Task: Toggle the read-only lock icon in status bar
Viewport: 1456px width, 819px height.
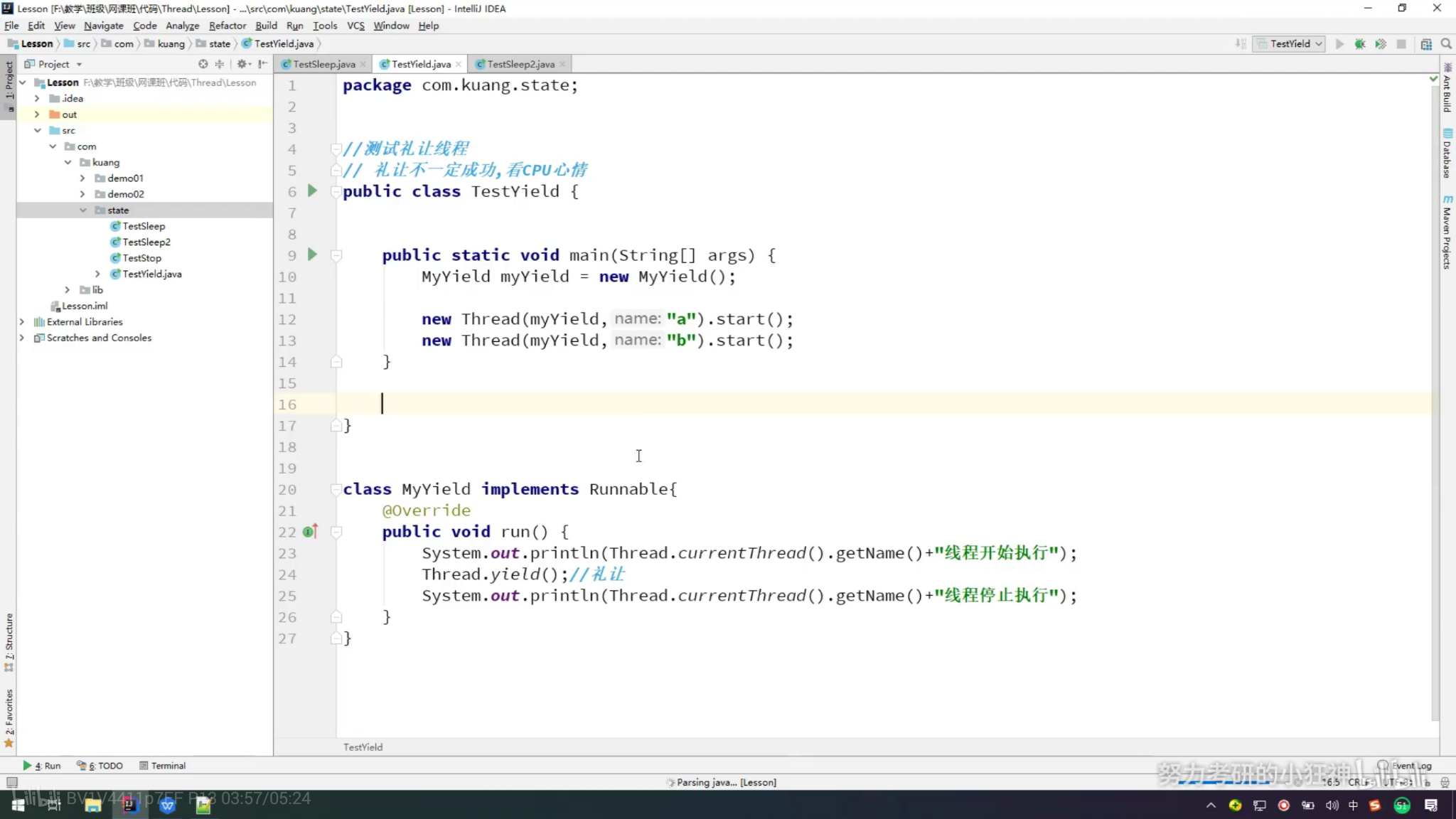Action: 1427,782
